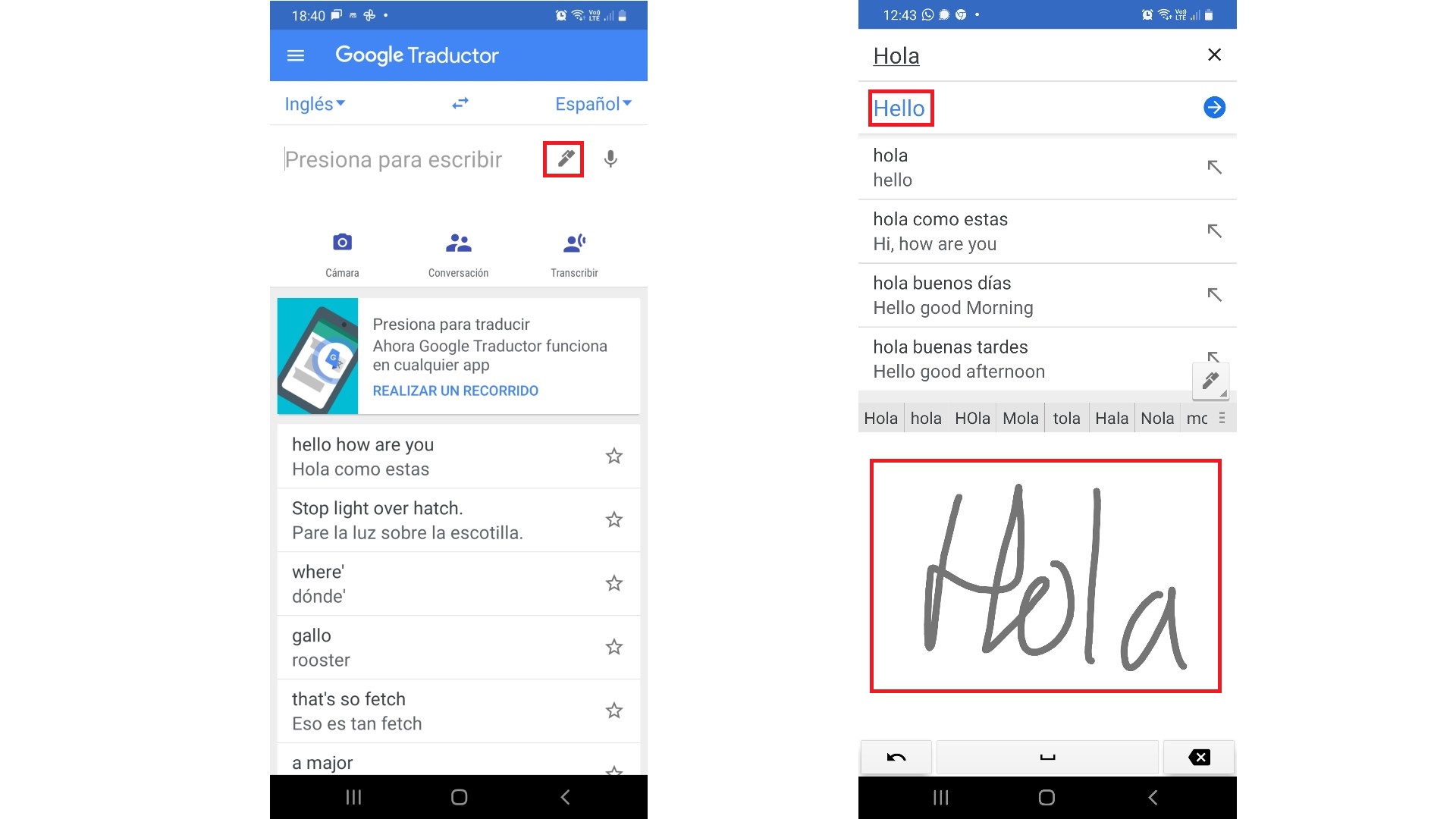Tap the microphone icon for voice input
This screenshot has width=1456, height=819.
(611, 159)
